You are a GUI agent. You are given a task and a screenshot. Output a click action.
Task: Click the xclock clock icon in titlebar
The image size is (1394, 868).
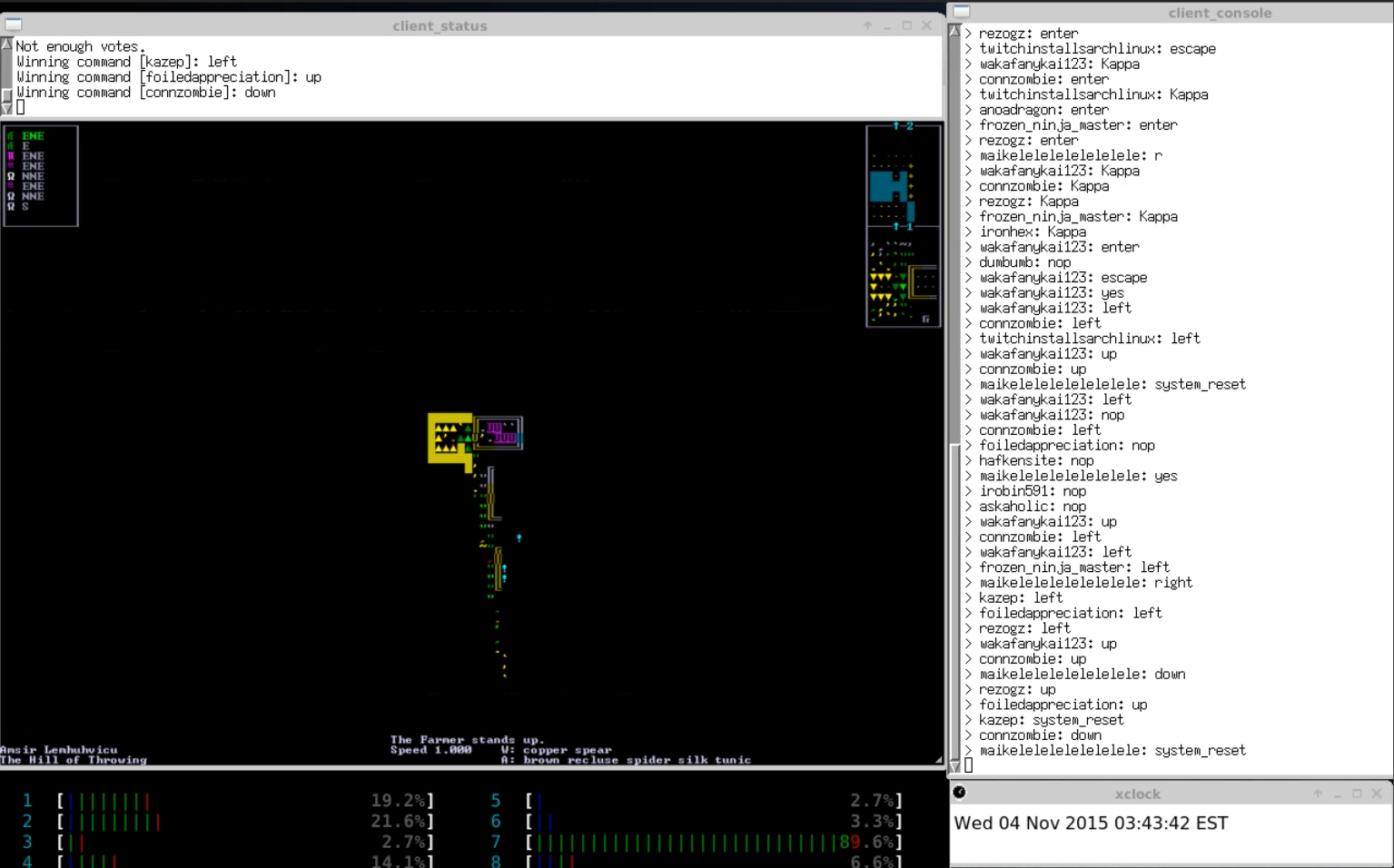point(959,793)
